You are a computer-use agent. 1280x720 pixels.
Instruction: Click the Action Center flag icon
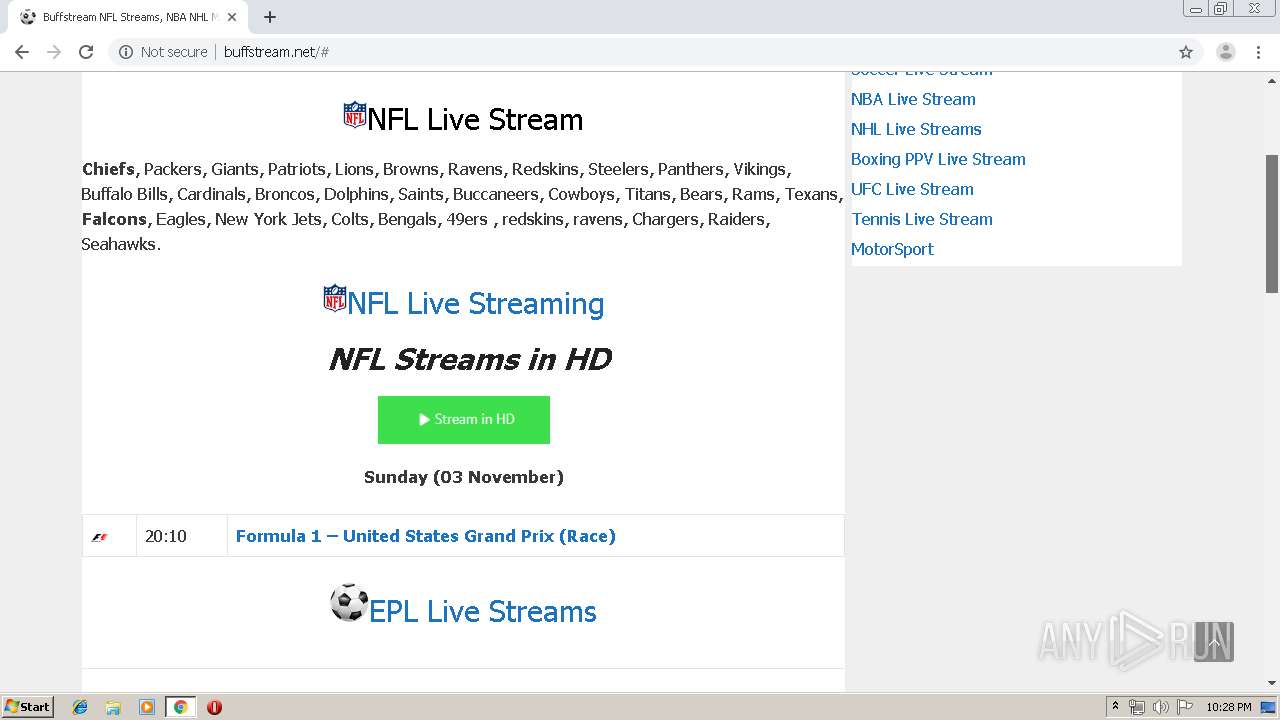[1185, 707]
